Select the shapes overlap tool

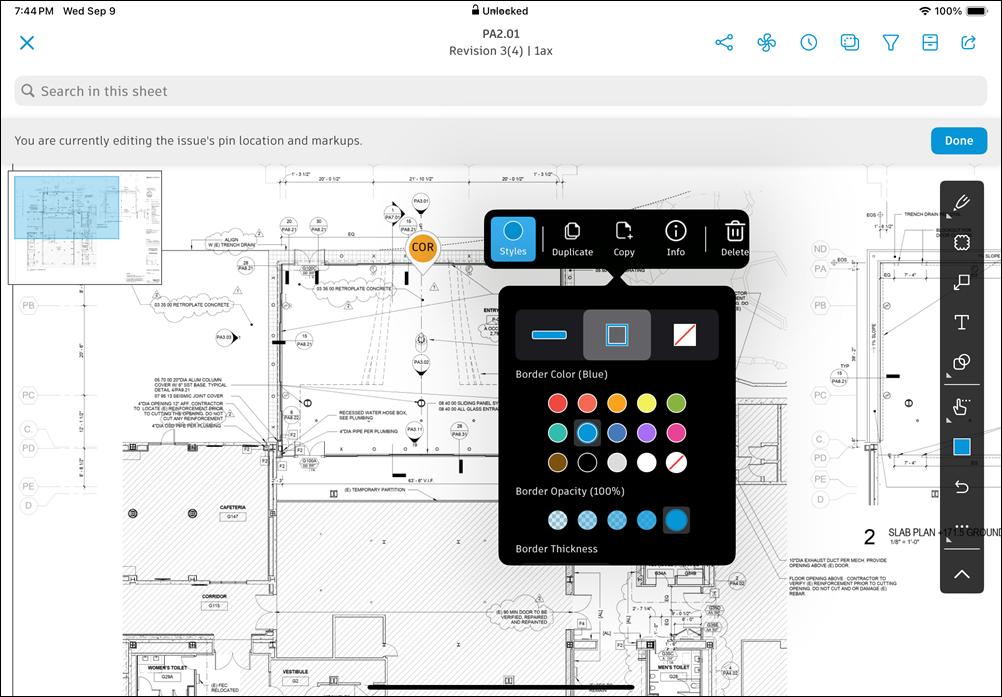(962, 362)
